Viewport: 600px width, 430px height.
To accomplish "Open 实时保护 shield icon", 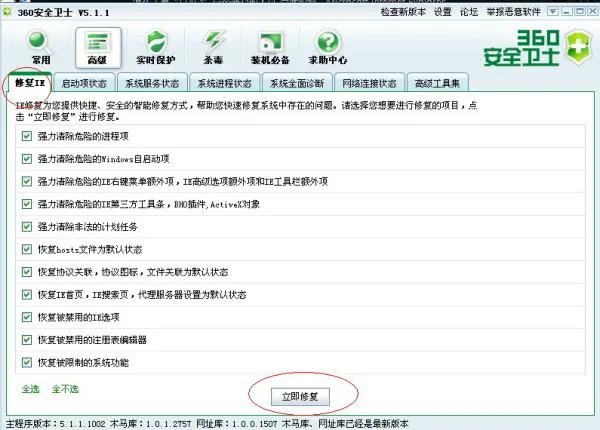I will click(155, 44).
